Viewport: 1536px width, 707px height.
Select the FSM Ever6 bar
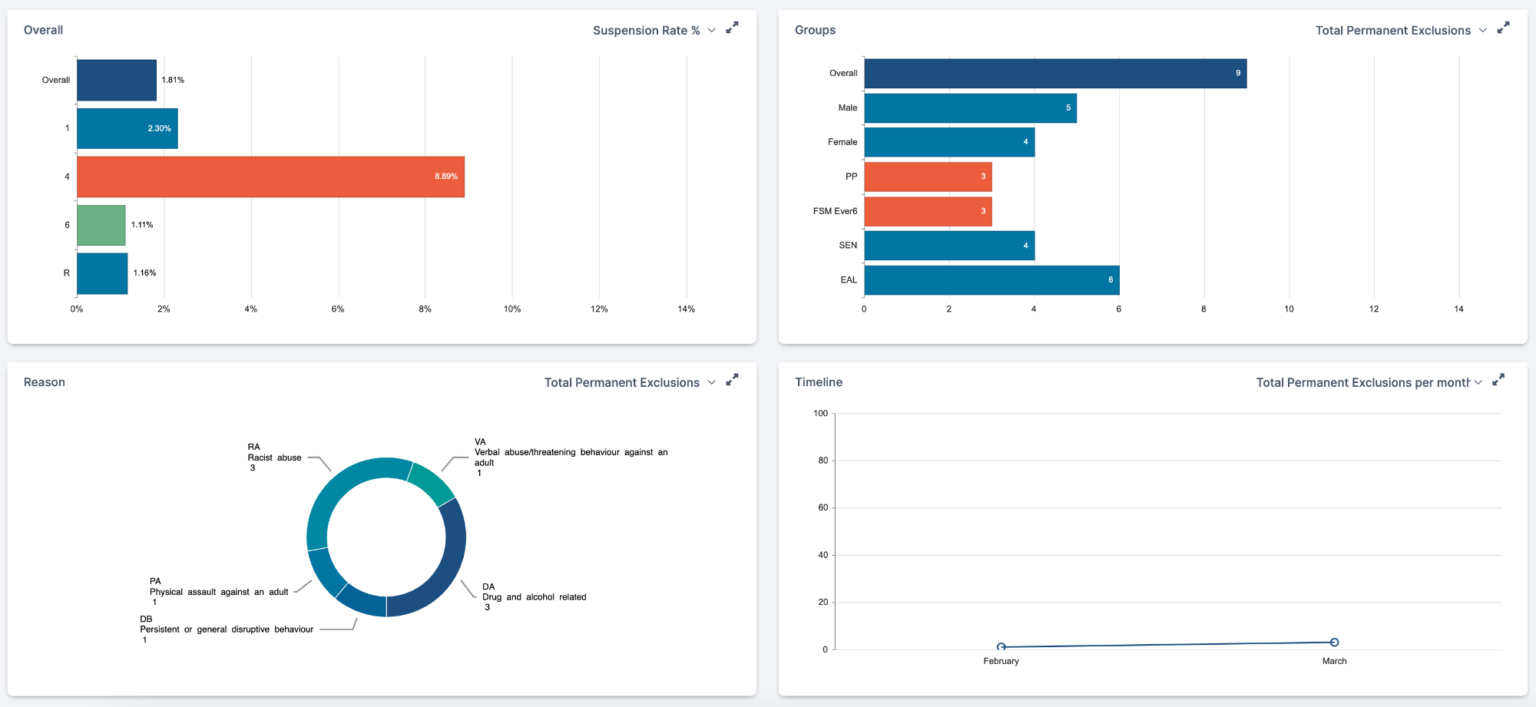click(927, 210)
